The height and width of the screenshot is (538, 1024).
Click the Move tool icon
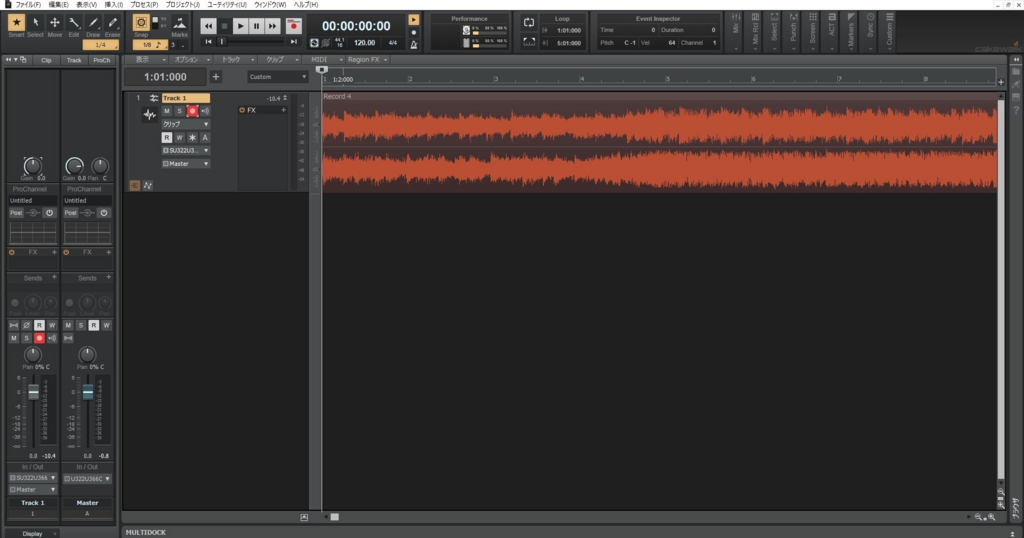55,24
